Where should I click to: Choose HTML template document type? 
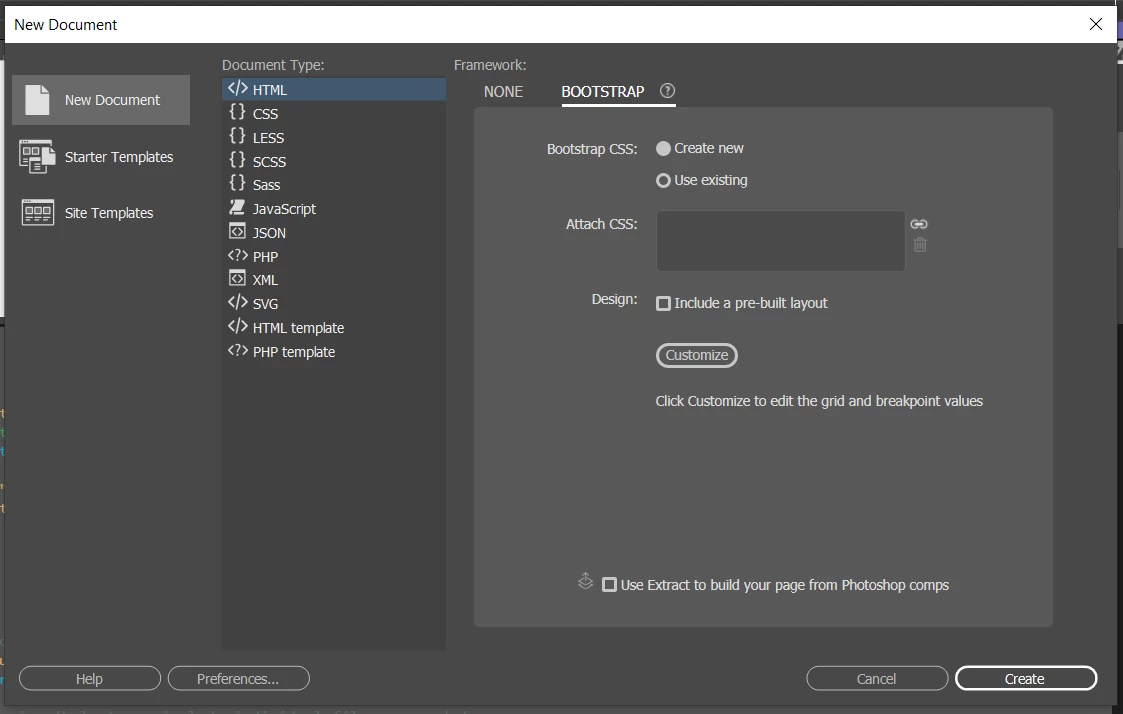[x=334, y=327]
